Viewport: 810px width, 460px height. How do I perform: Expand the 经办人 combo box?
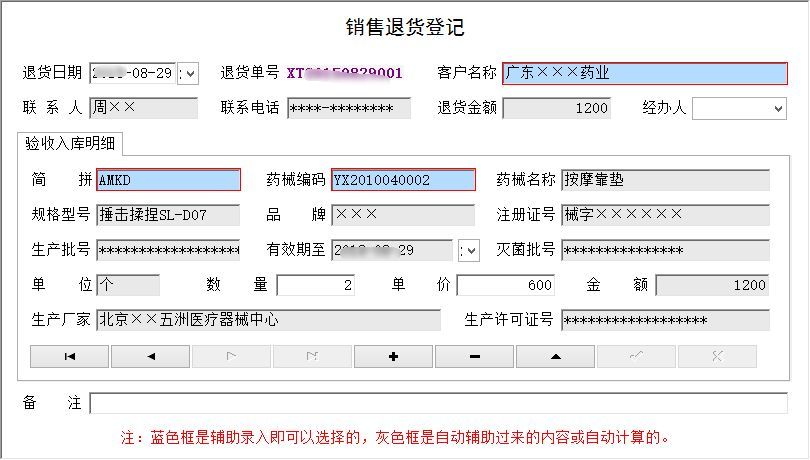[x=778, y=109]
